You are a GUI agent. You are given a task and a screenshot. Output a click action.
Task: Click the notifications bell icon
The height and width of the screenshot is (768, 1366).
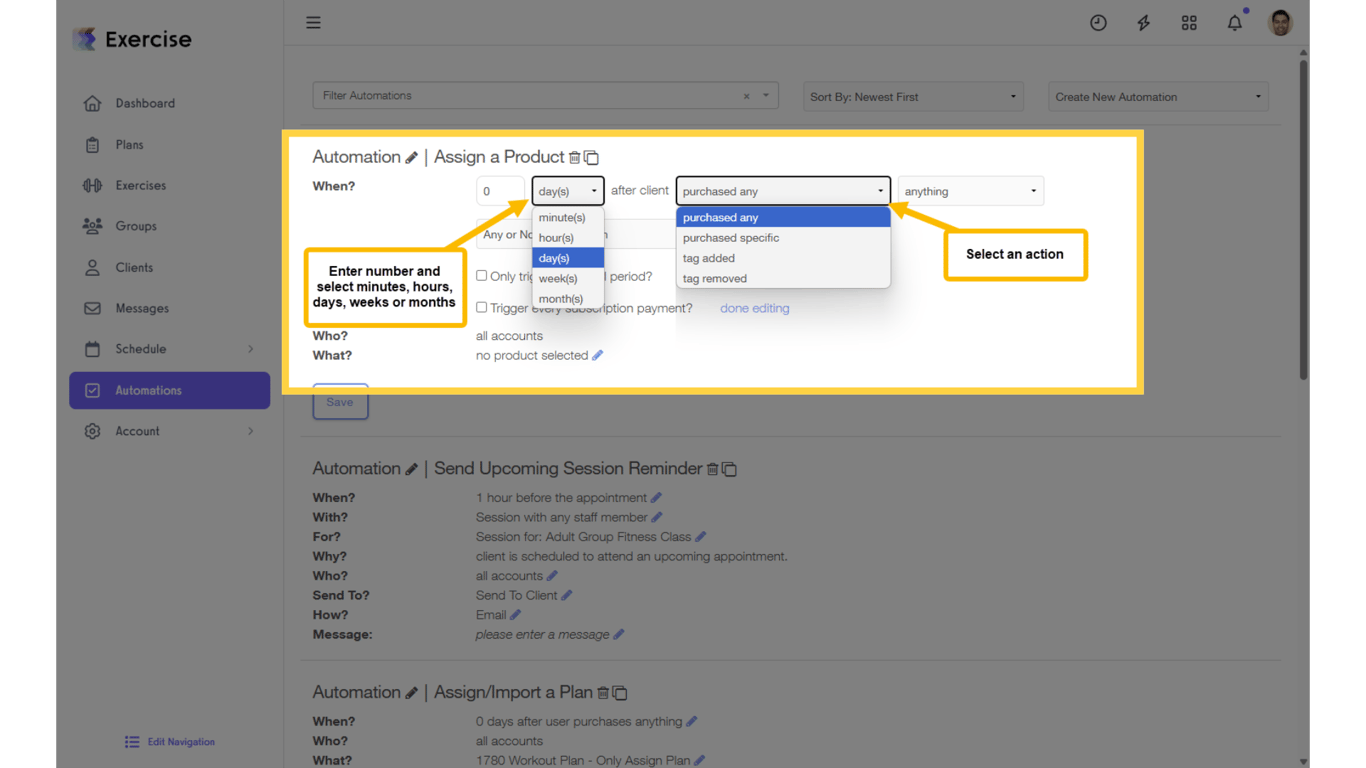[1234, 21]
